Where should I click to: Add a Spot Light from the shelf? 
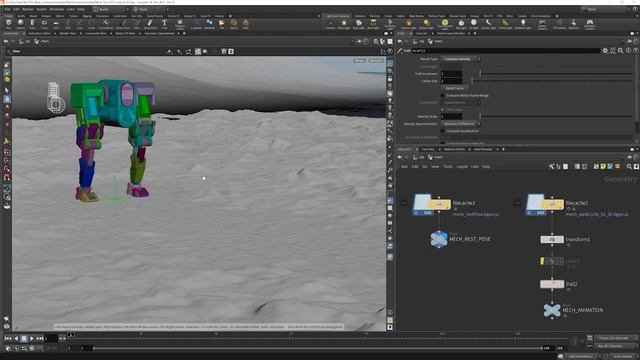[x=359, y=24]
